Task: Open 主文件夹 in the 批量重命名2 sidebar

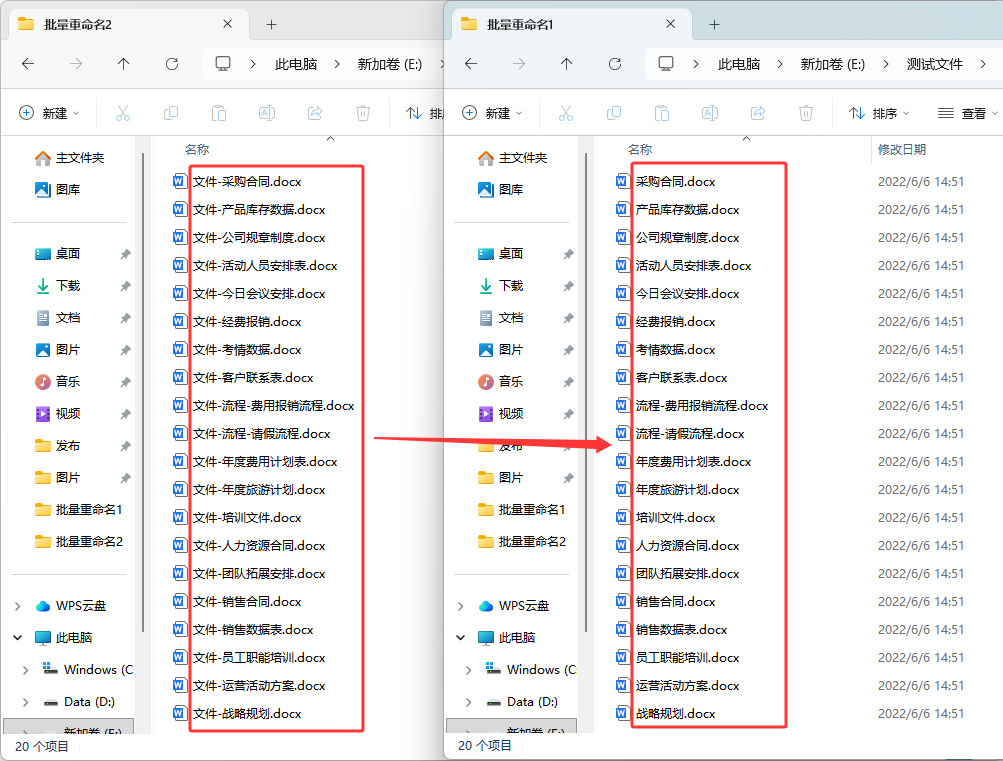Action: point(79,158)
